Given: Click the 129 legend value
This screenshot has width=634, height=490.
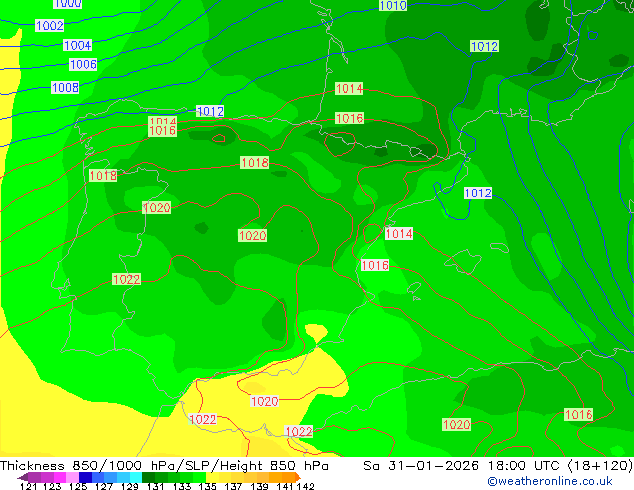Looking at the screenshot, I should [x=130, y=486].
